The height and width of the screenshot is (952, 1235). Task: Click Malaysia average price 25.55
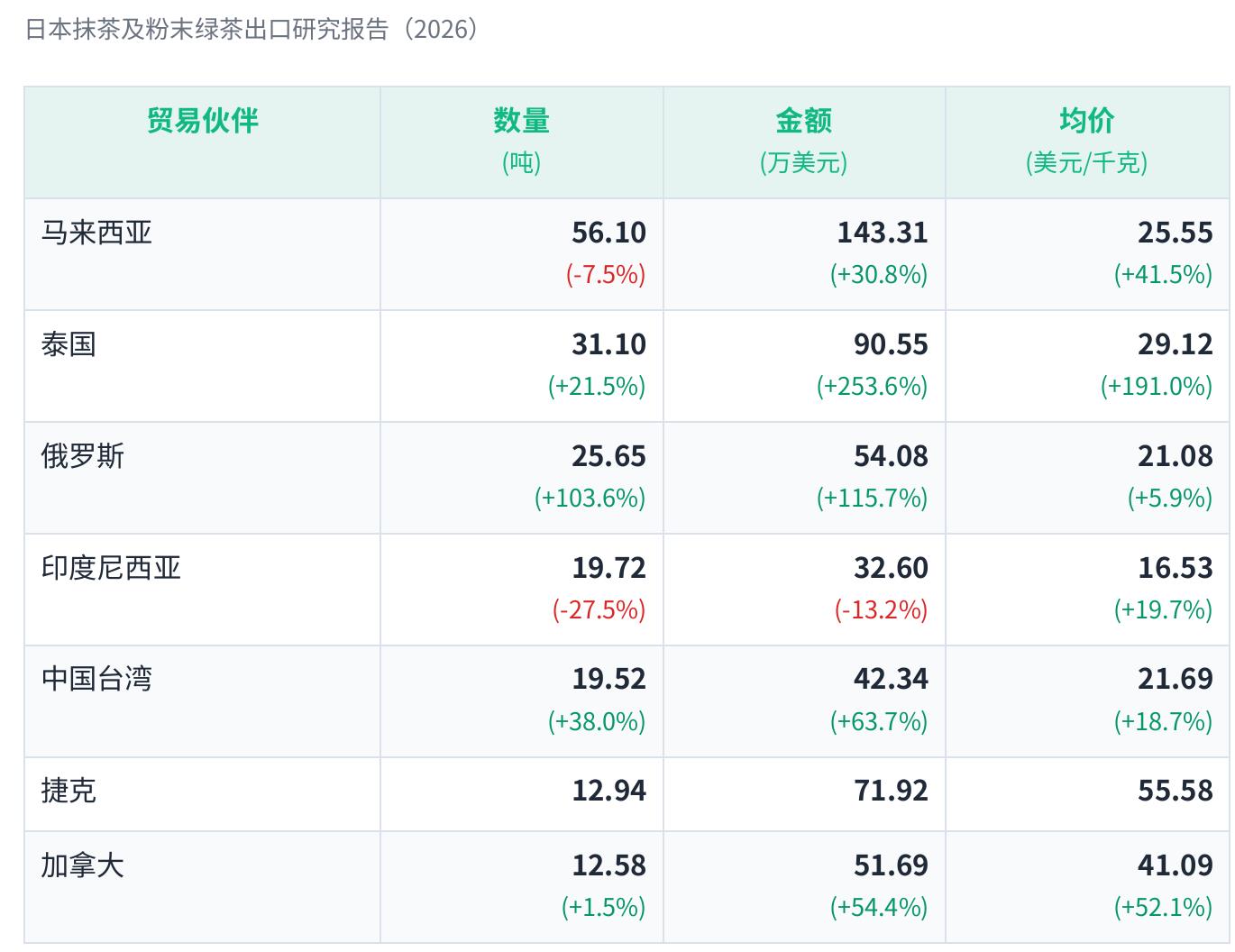click(x=1176, y=233)
